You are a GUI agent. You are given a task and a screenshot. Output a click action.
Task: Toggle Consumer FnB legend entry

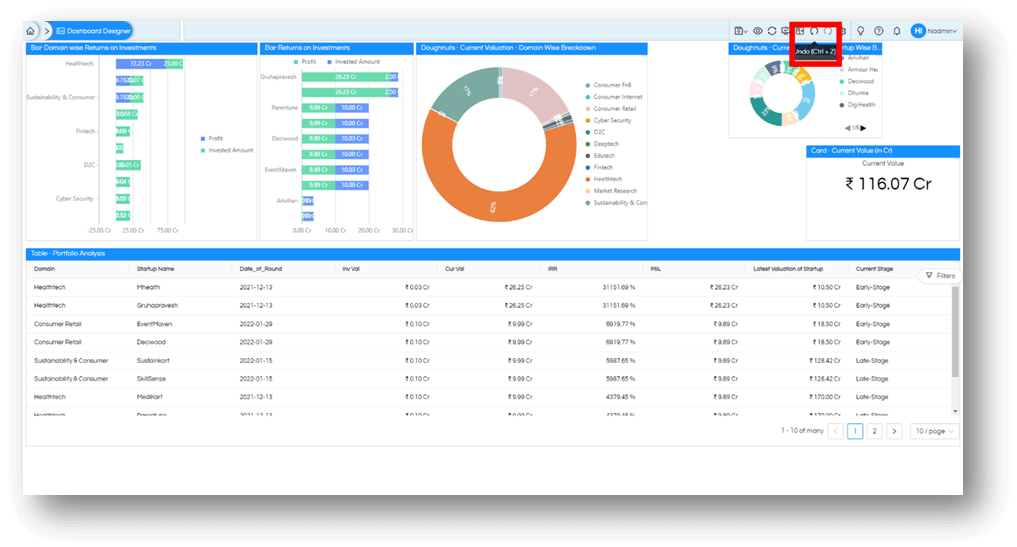coord(608,85)
